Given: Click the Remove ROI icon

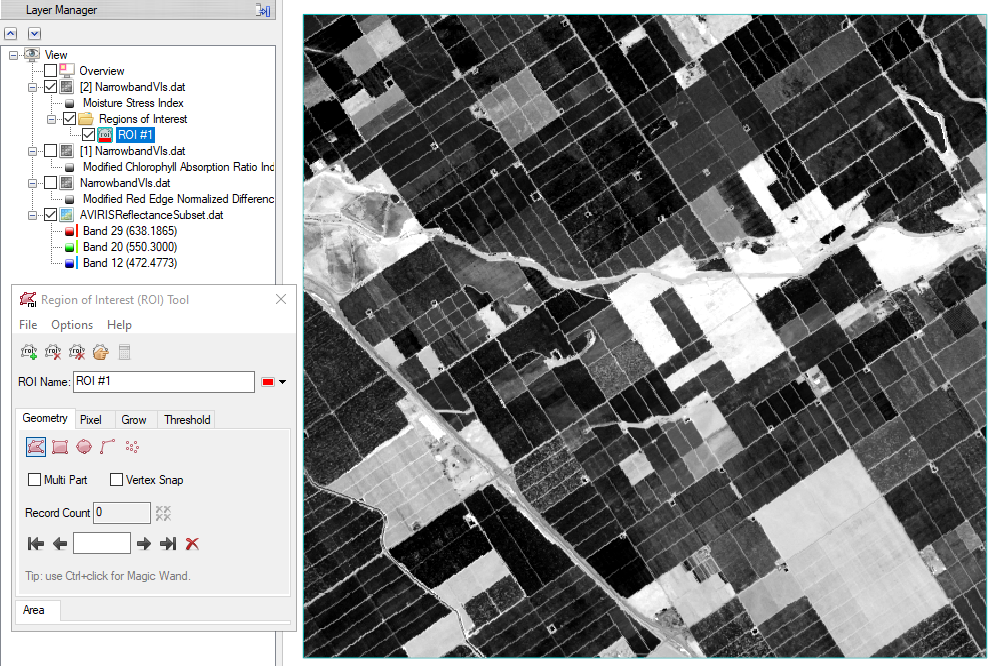Looking at the screenshot, I should tap(53, 352).
